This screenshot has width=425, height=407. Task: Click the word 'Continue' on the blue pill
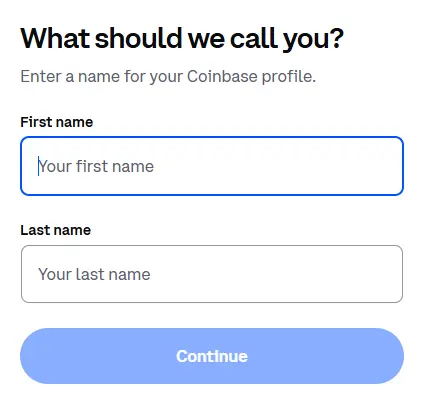212,356
